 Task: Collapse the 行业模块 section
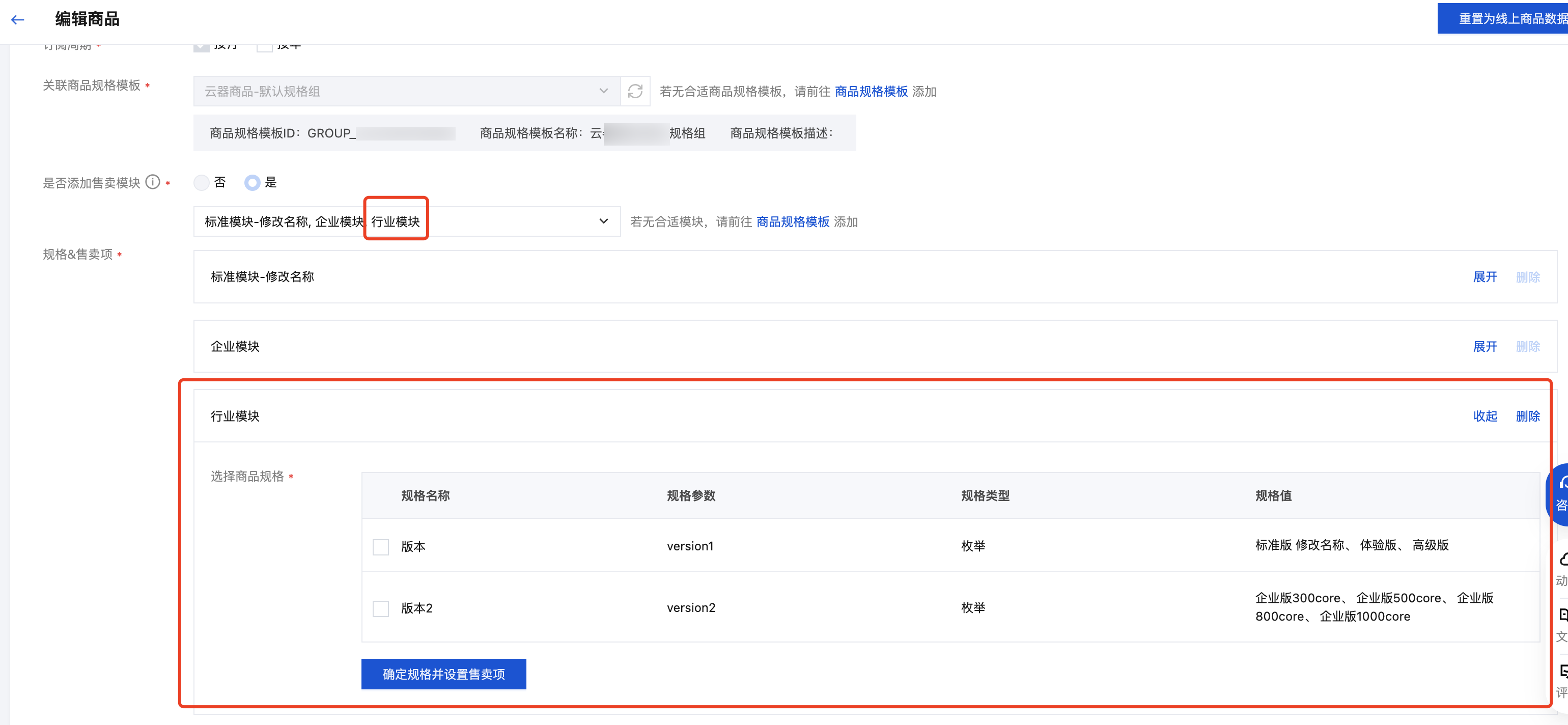pos(1484,416)
